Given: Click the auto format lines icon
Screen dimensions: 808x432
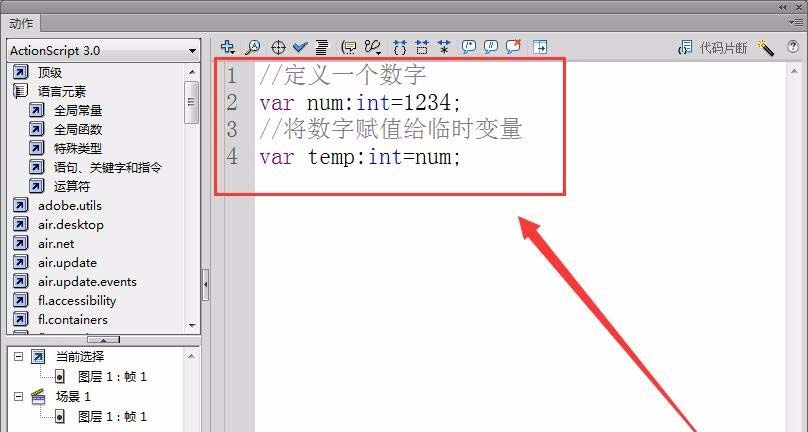Looking at the screenshot, I should [x=322, y=47].
